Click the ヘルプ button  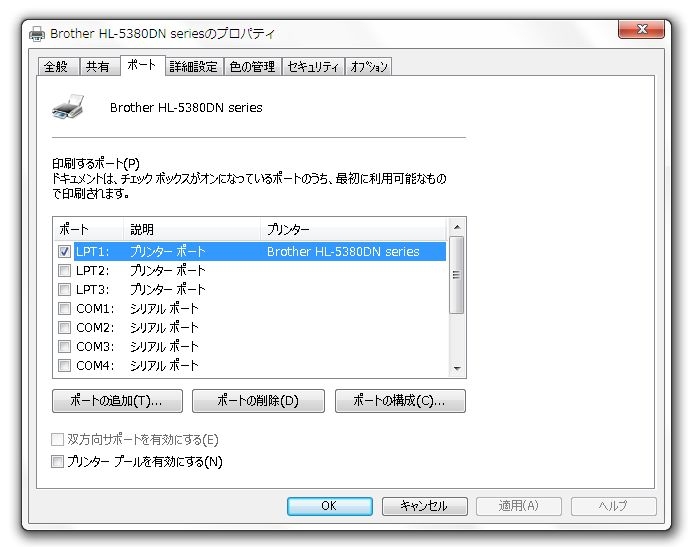pos(613,506)
